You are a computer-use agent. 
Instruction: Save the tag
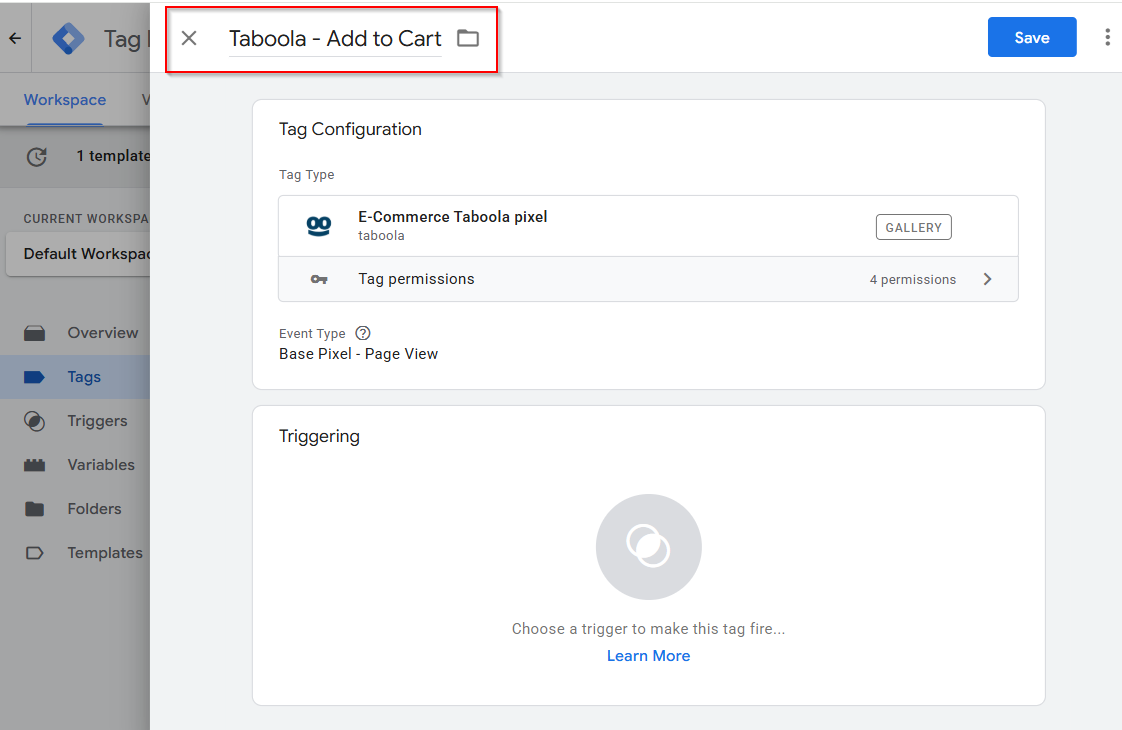click(1032, 37)
